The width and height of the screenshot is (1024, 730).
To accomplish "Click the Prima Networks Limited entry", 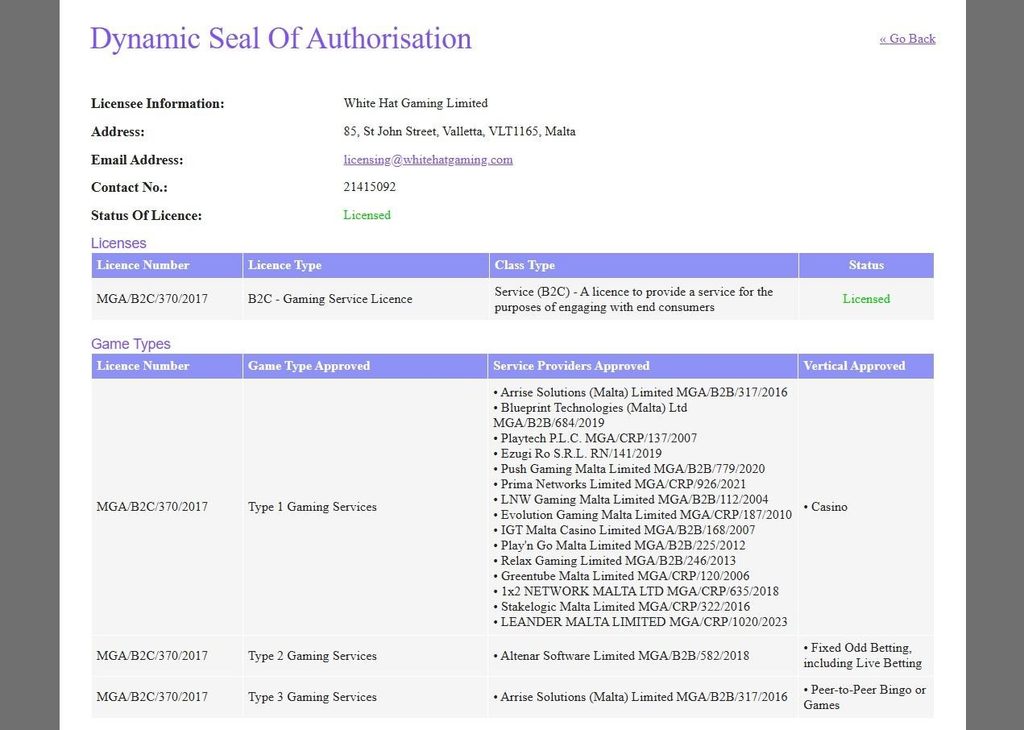I will point(619,484).
